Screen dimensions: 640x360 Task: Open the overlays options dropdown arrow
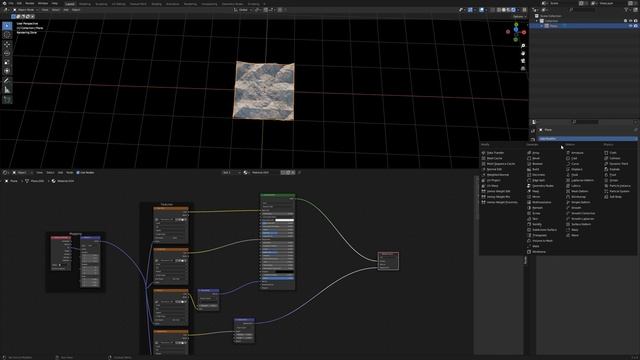pos(486,10)
